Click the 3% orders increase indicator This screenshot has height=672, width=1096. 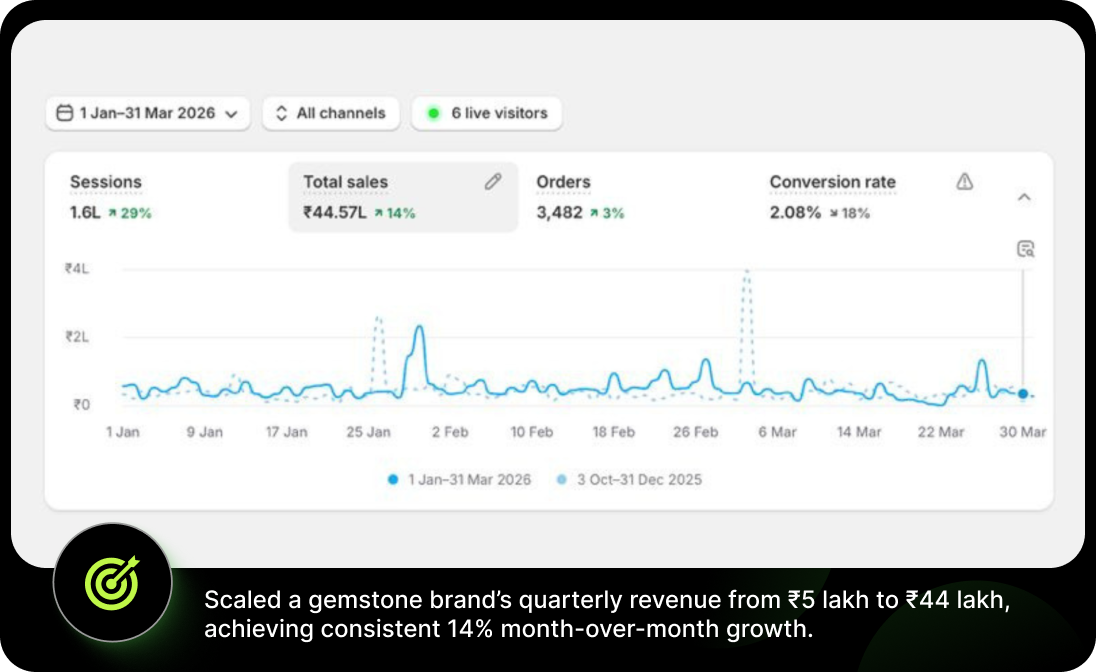(607, 213)
